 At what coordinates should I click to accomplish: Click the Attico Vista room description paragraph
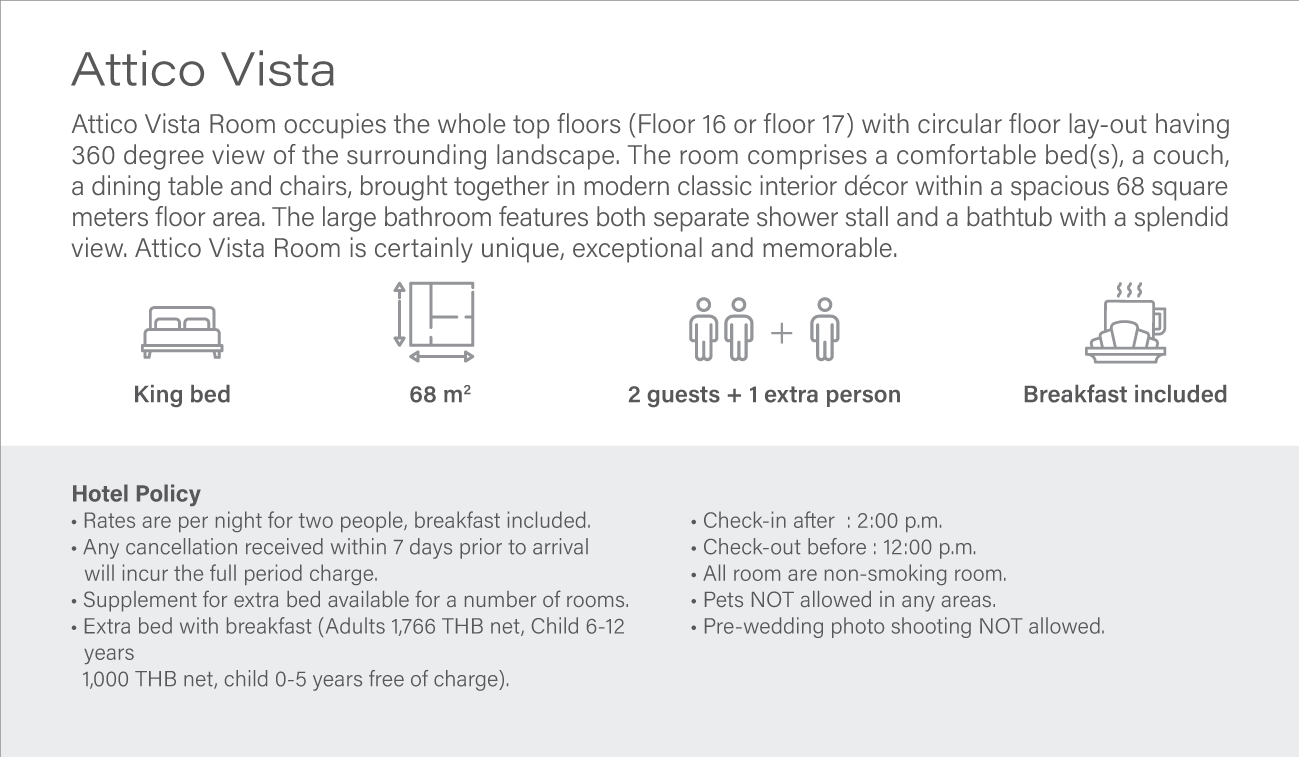650,187
